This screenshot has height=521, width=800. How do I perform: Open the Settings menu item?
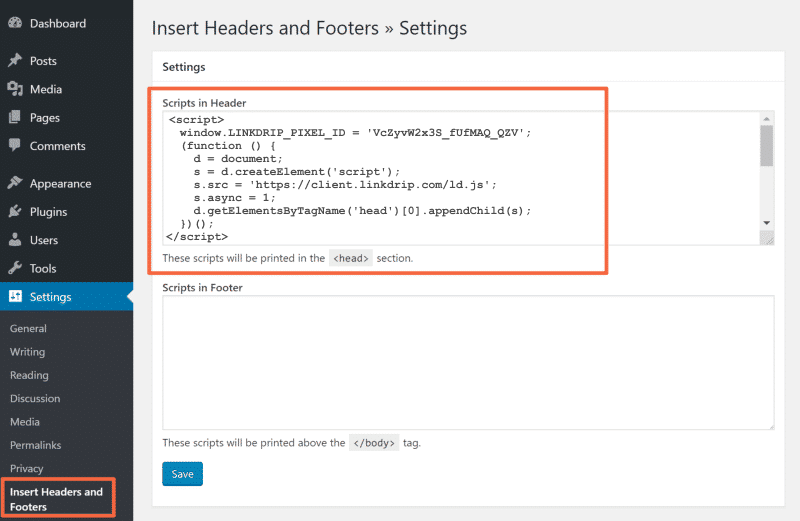[x=50, y=297]
